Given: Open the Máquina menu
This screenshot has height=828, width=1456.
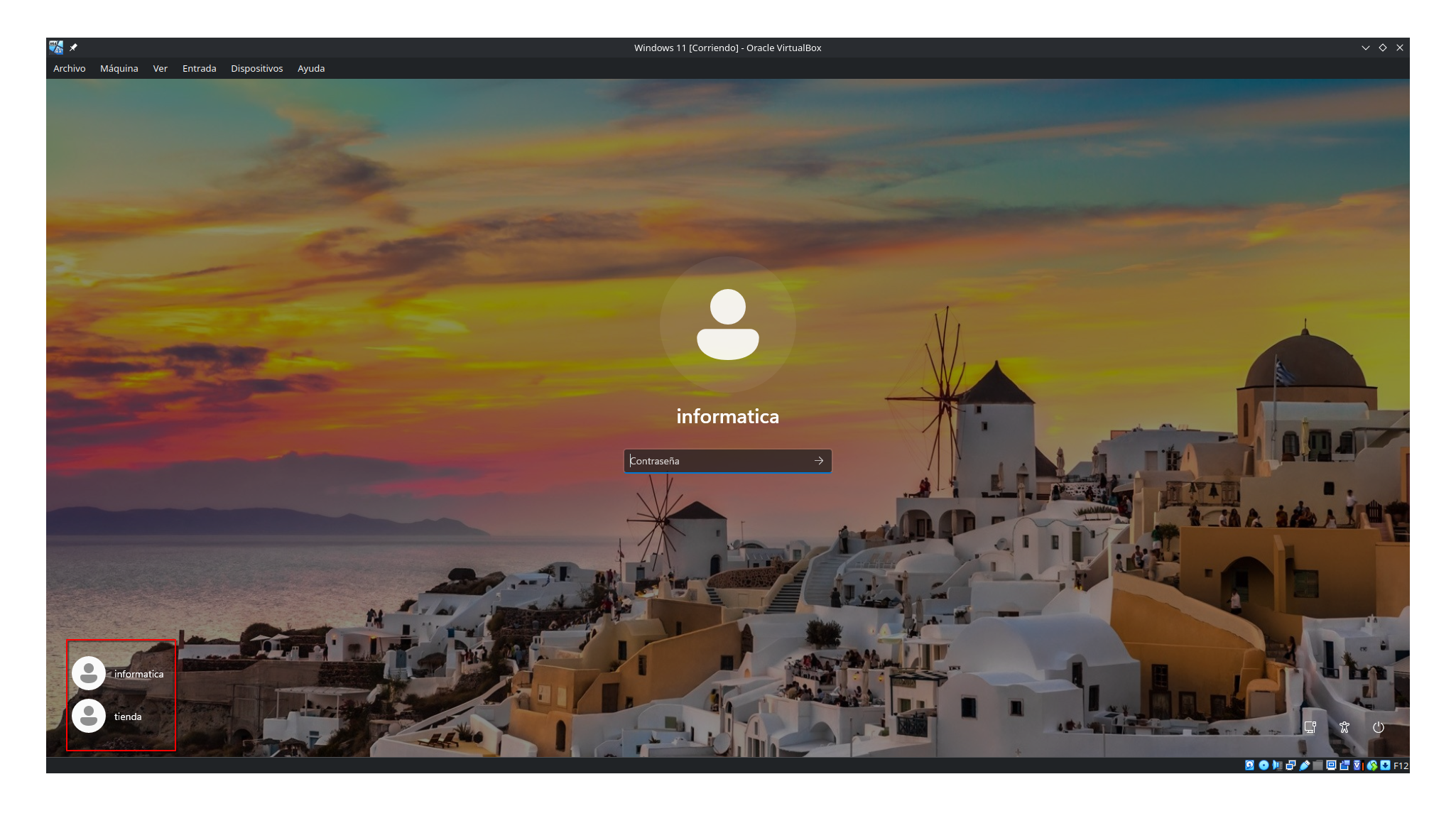Looking at the screenshot, I should point(119,68).
